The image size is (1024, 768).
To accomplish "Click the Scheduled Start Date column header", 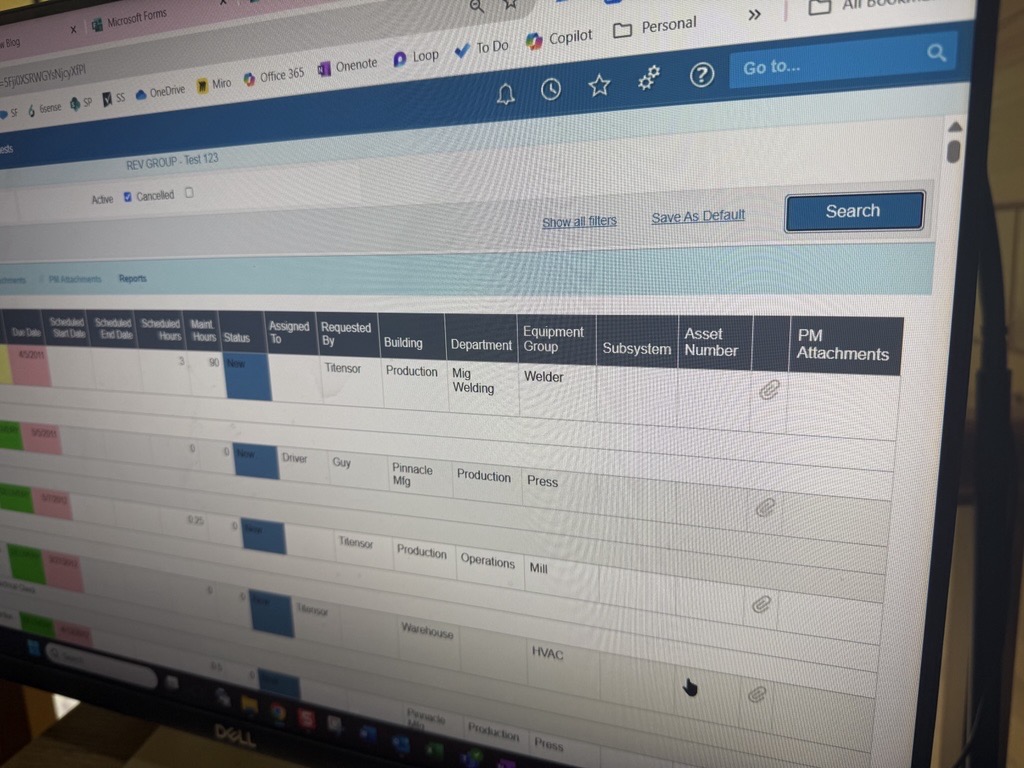I will [67, 329].
